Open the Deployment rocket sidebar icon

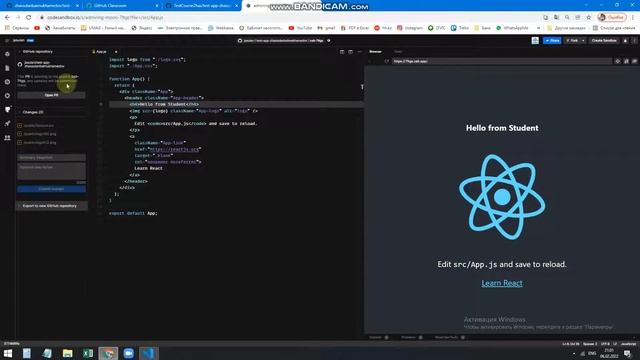(7, 123)
